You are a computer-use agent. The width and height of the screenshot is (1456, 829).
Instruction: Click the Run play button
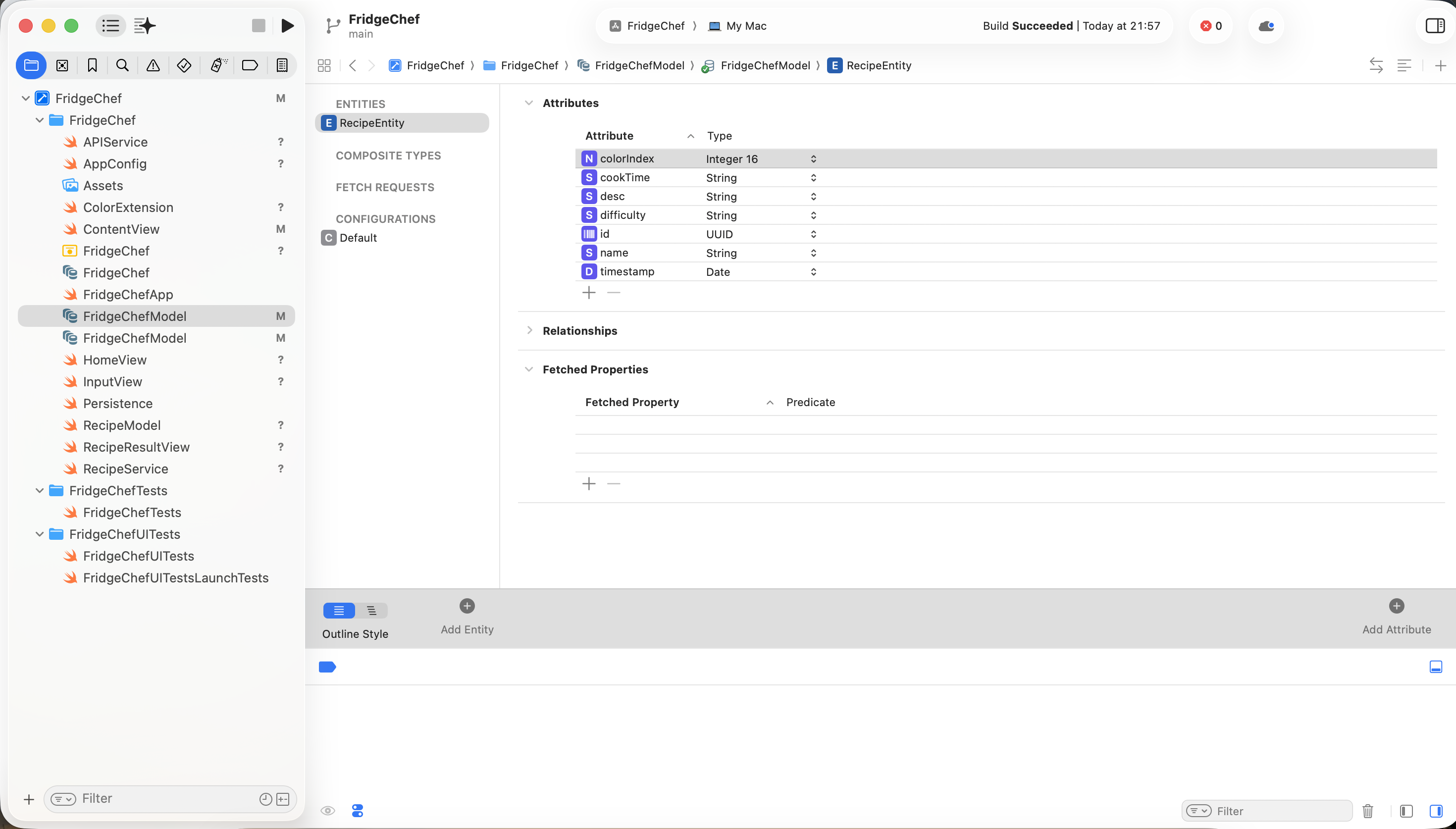[287, 26]
